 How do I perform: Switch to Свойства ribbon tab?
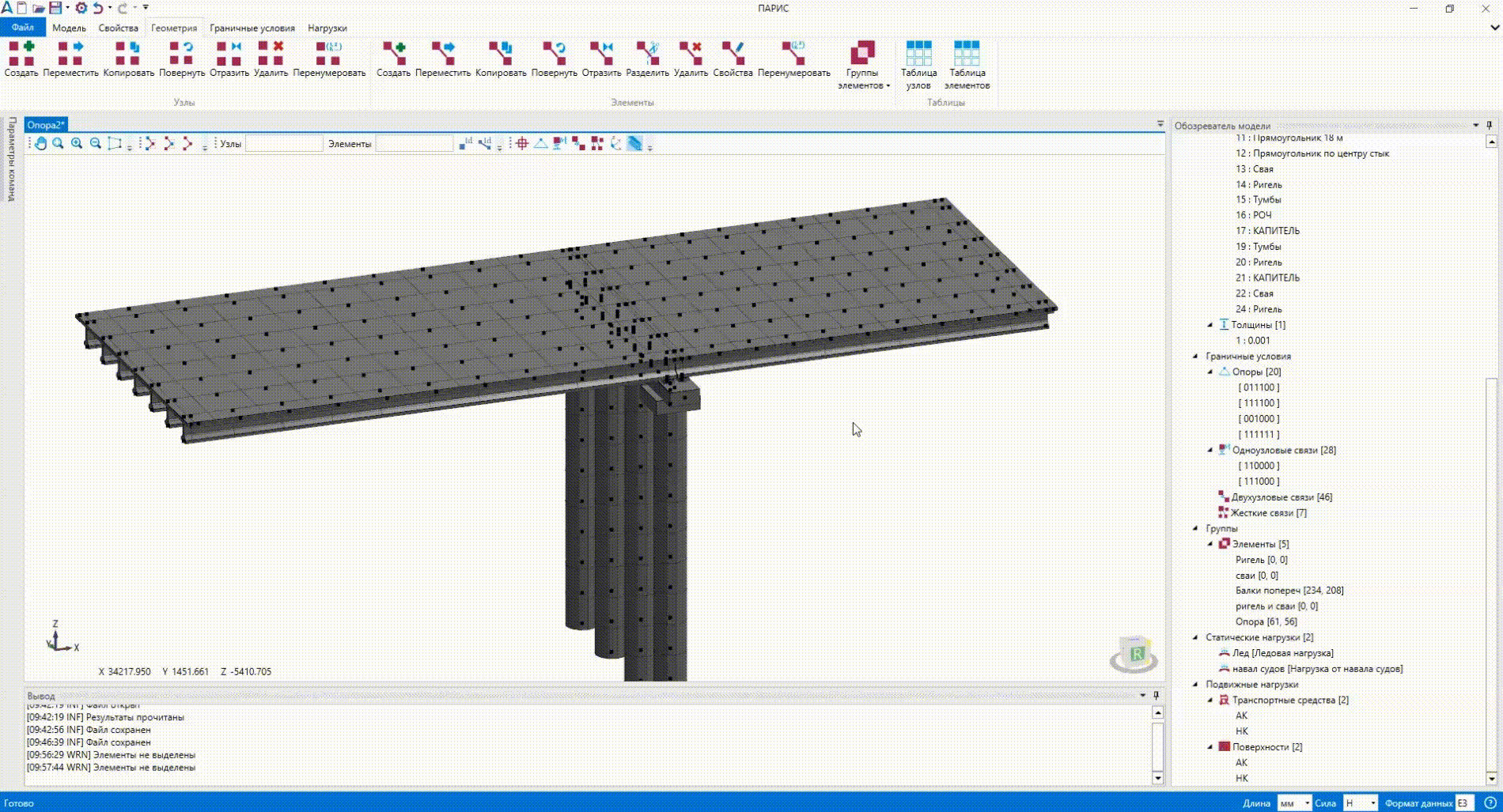(x=119, y=28)
